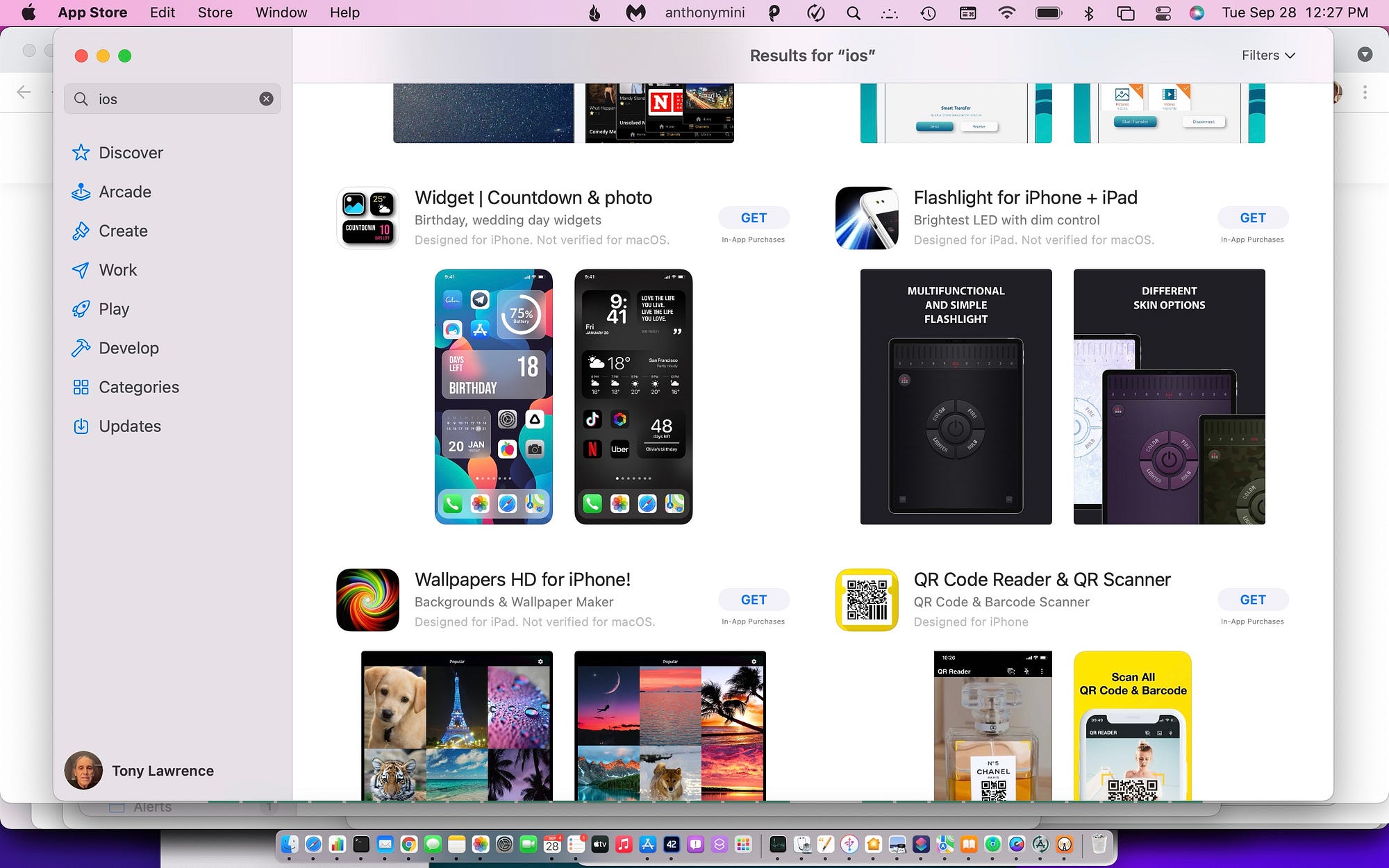Get Wallpapers HD for iPhone app

tap(754, 600)
